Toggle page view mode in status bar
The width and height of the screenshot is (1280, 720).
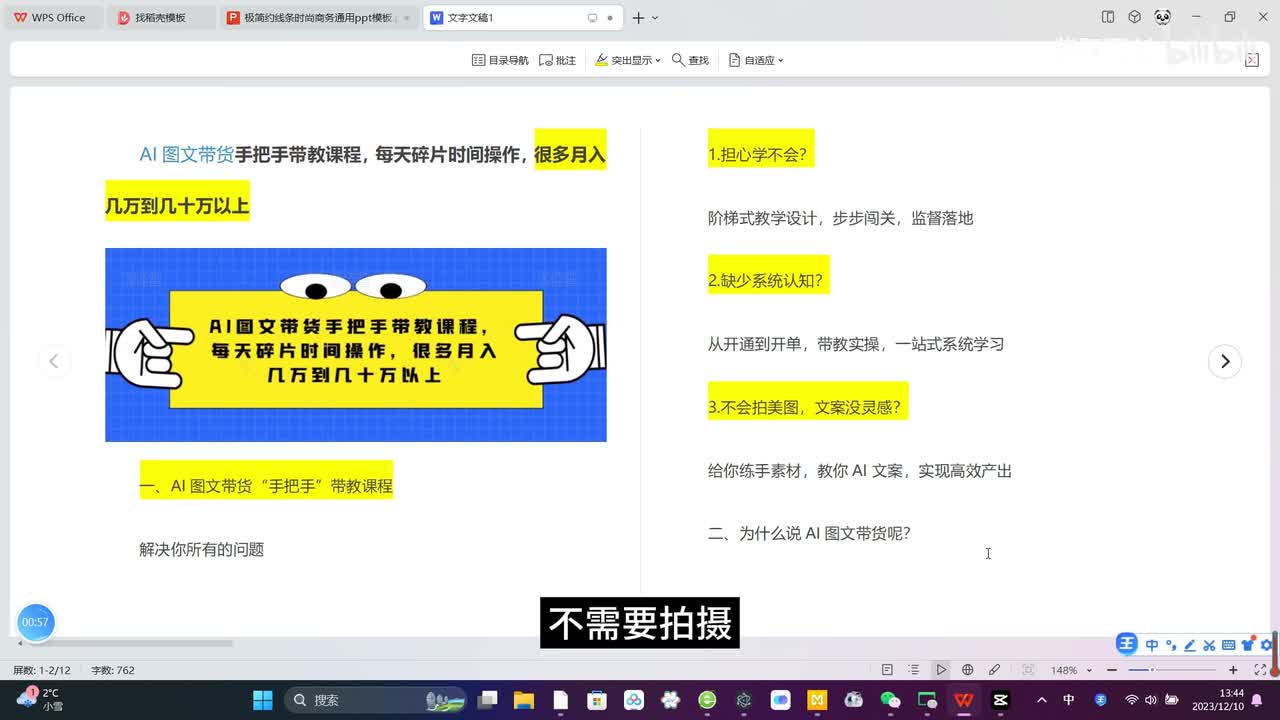(x=887, y=670)
